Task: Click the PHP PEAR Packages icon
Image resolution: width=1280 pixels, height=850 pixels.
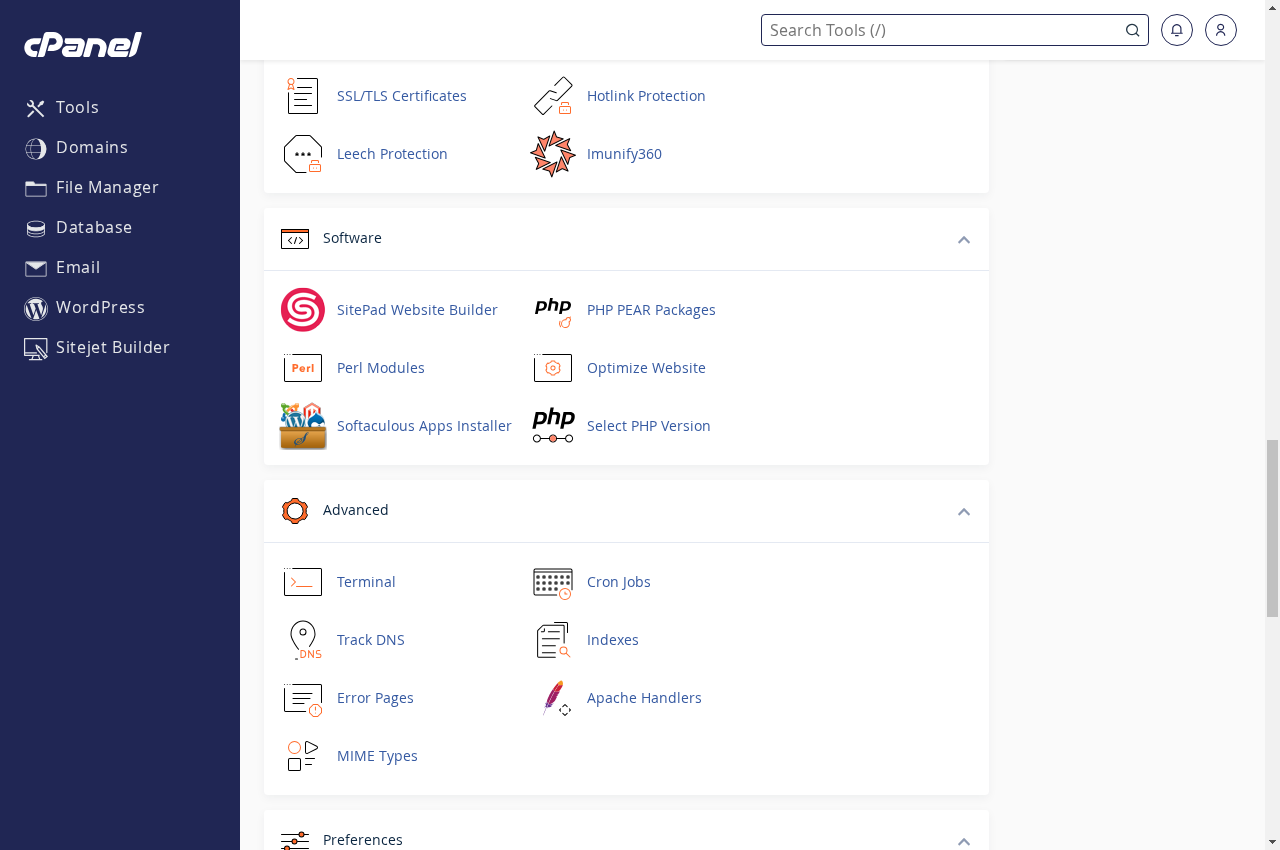Action: 553,312
